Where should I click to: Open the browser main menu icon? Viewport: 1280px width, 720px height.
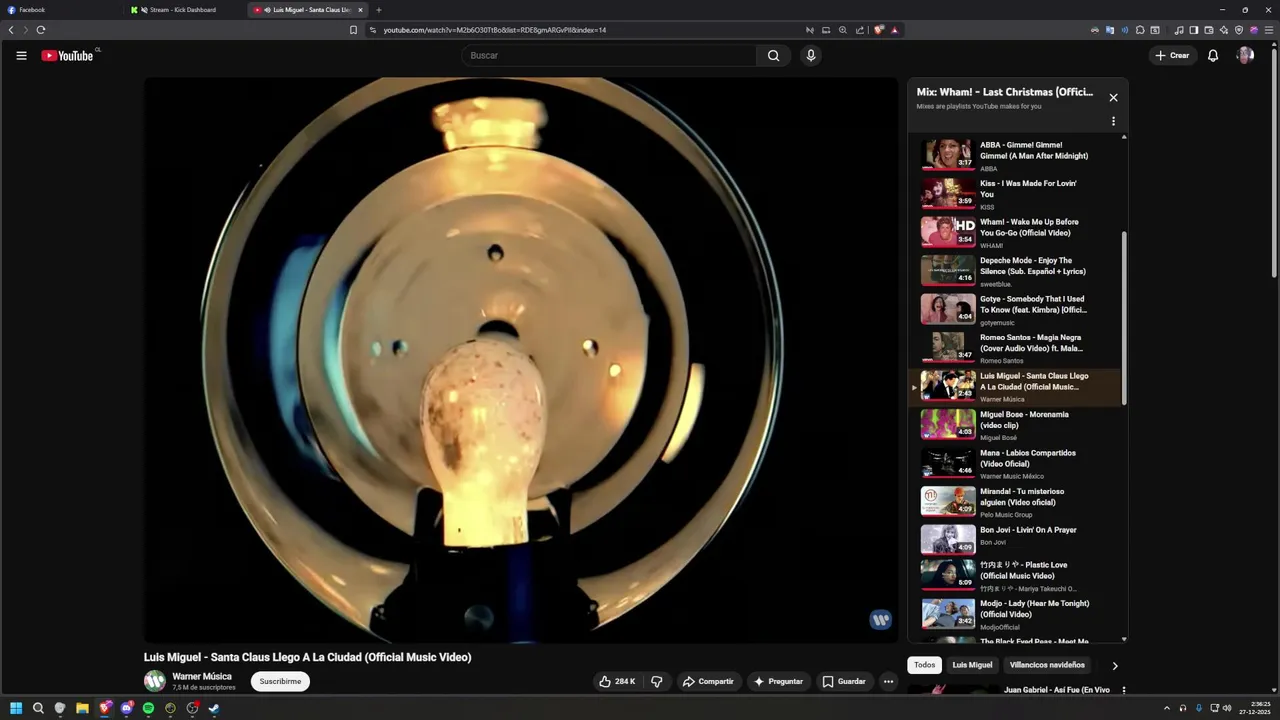(x=1268, y=30)
